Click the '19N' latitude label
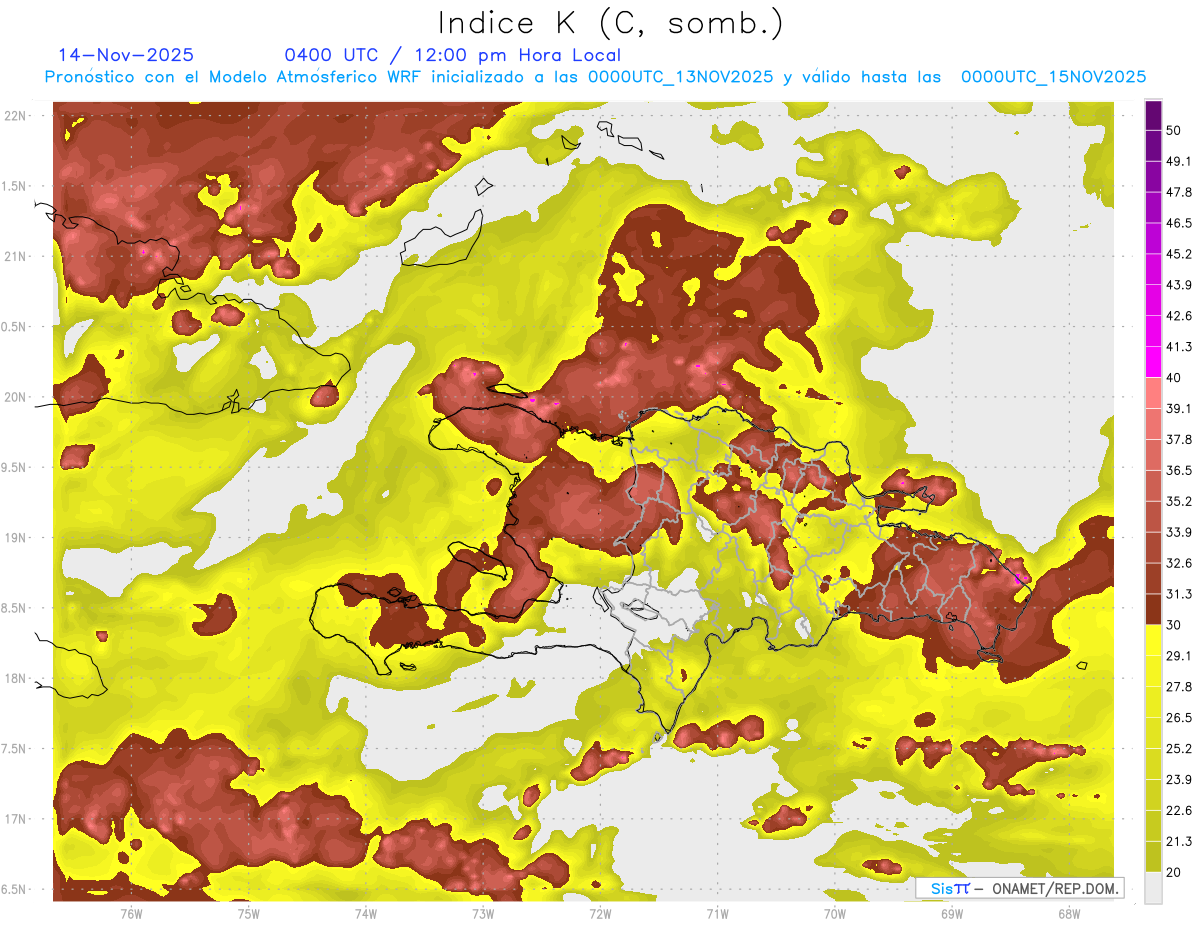Image resolution: width=1200 pixels, height=927 pixels. coord(16,538)
